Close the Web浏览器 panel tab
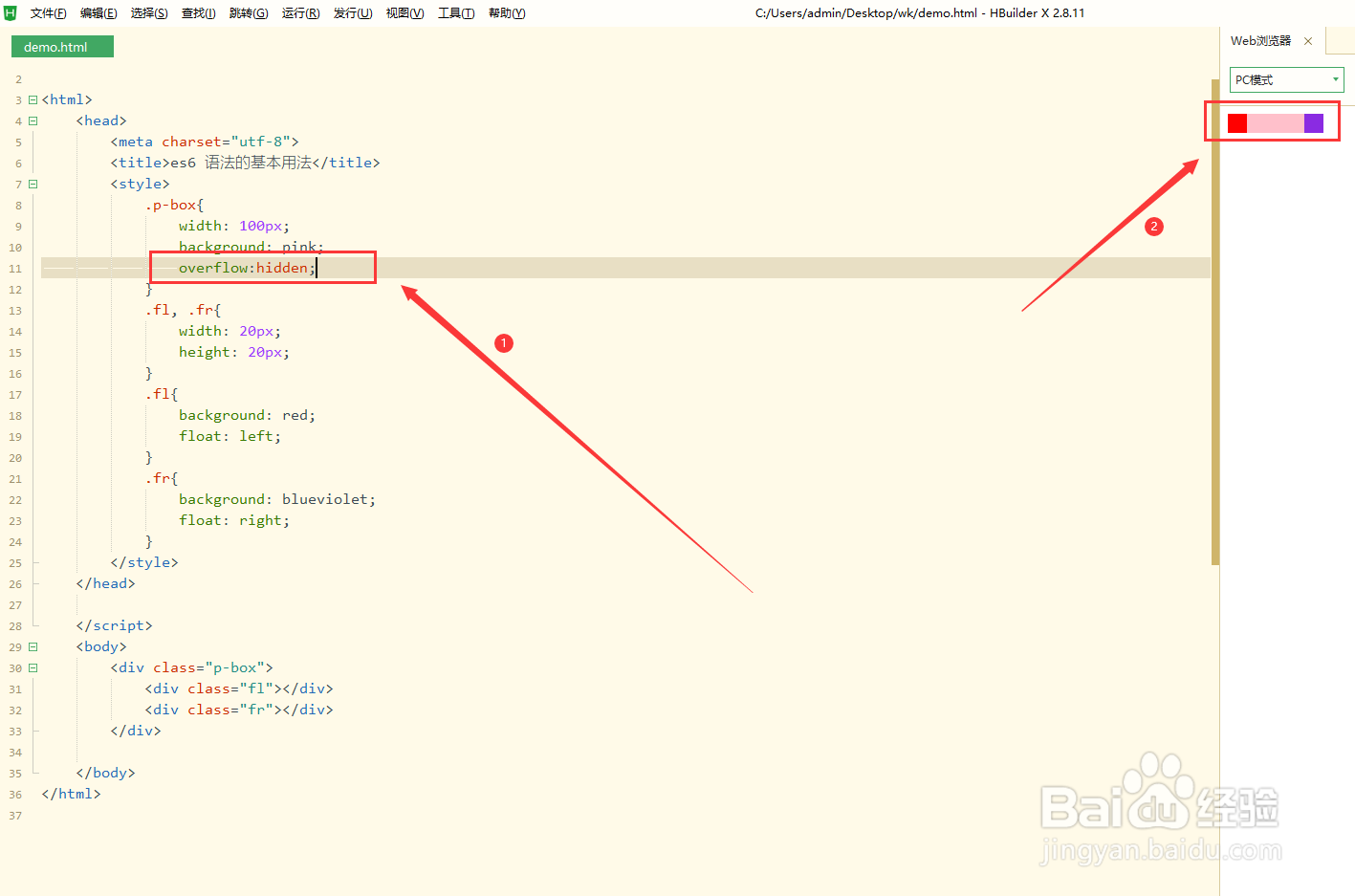This screenshot has width=1355, height=896. coord(1308,41)
